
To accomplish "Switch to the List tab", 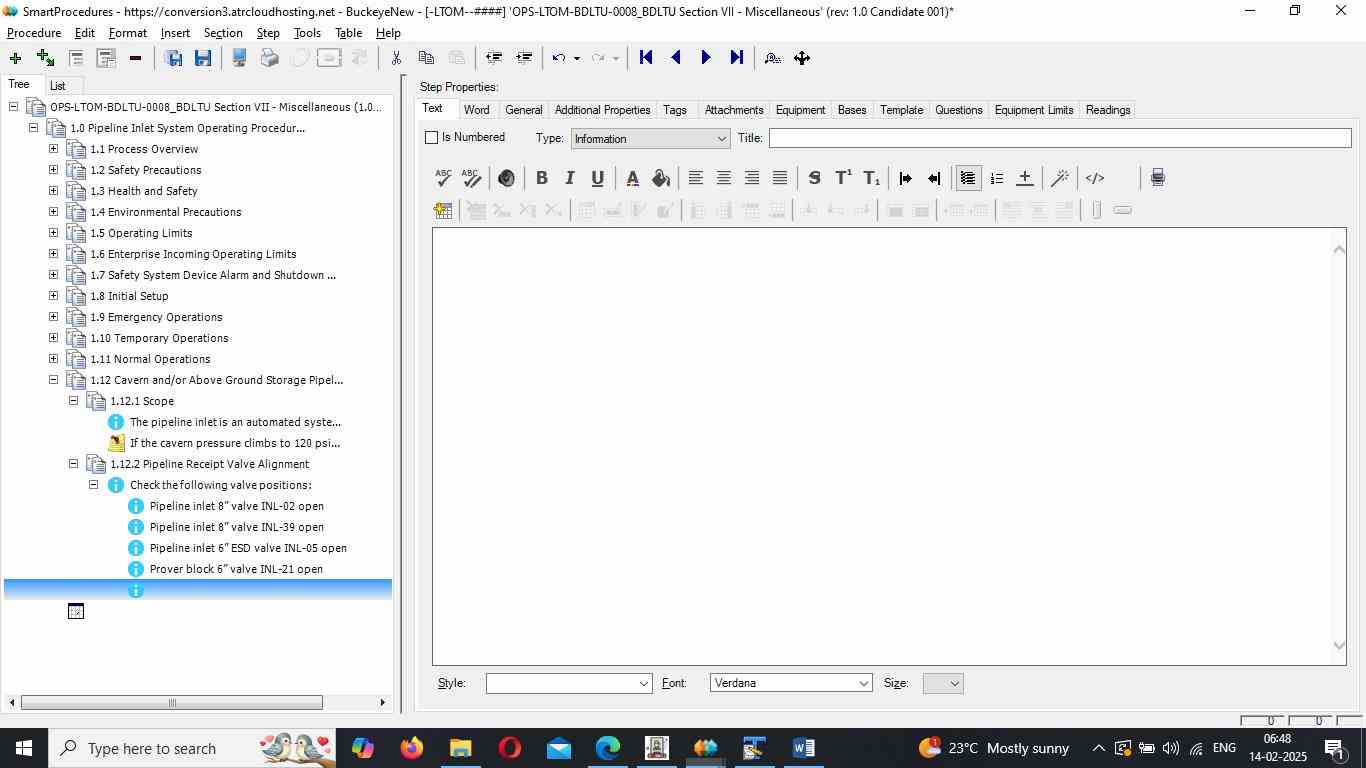I will pos(58,86).
